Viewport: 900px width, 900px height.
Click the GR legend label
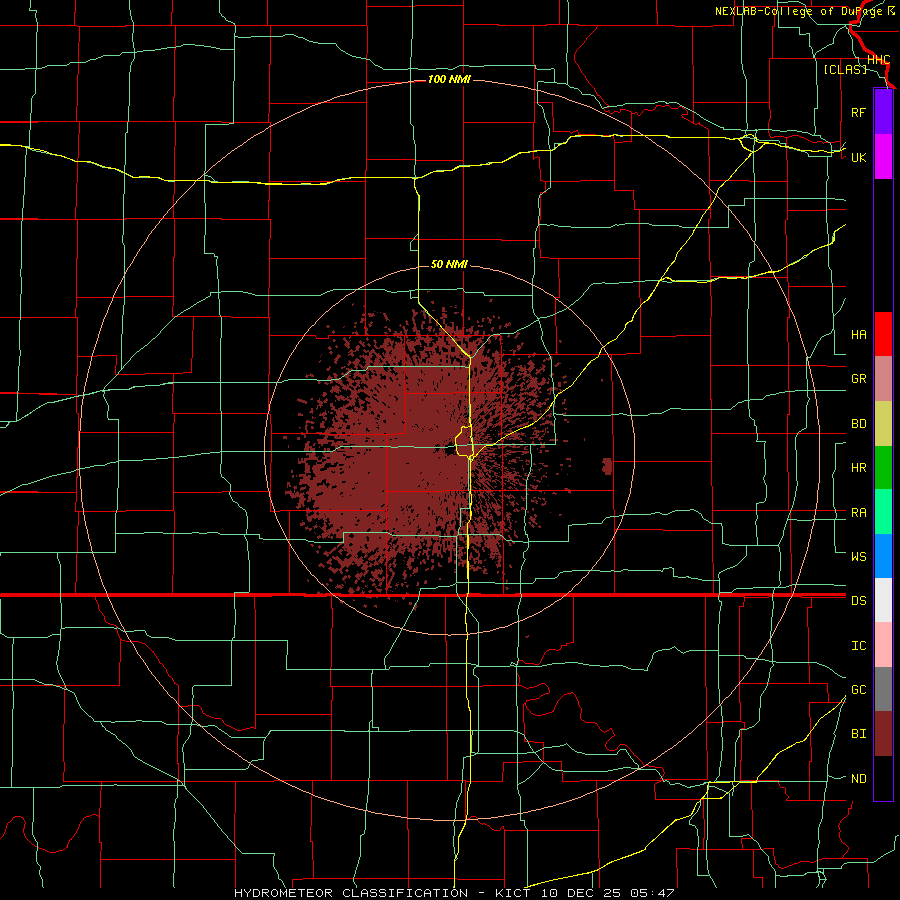(858, 379)
